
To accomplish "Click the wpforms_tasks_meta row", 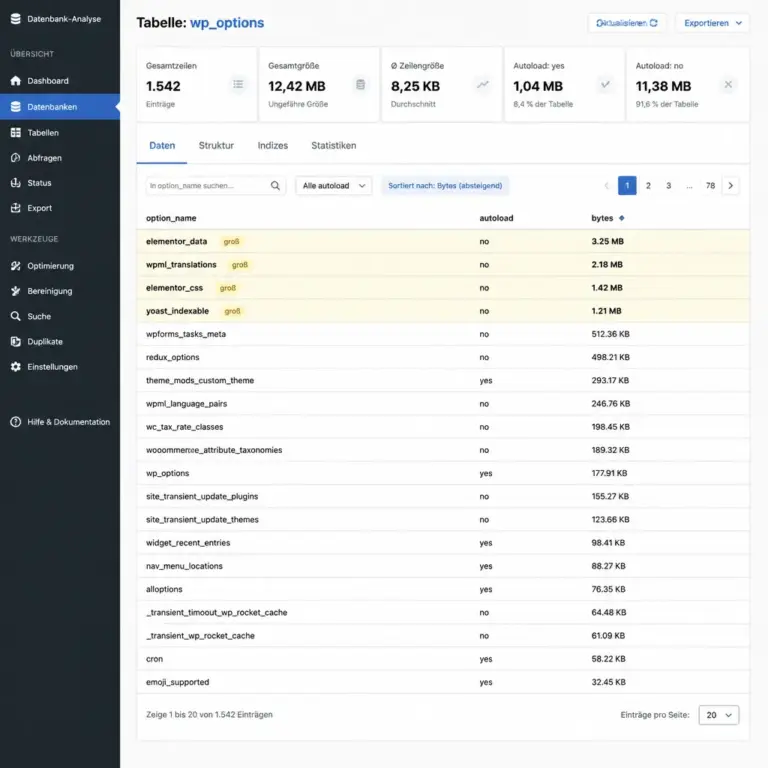I will click(443, 334).
